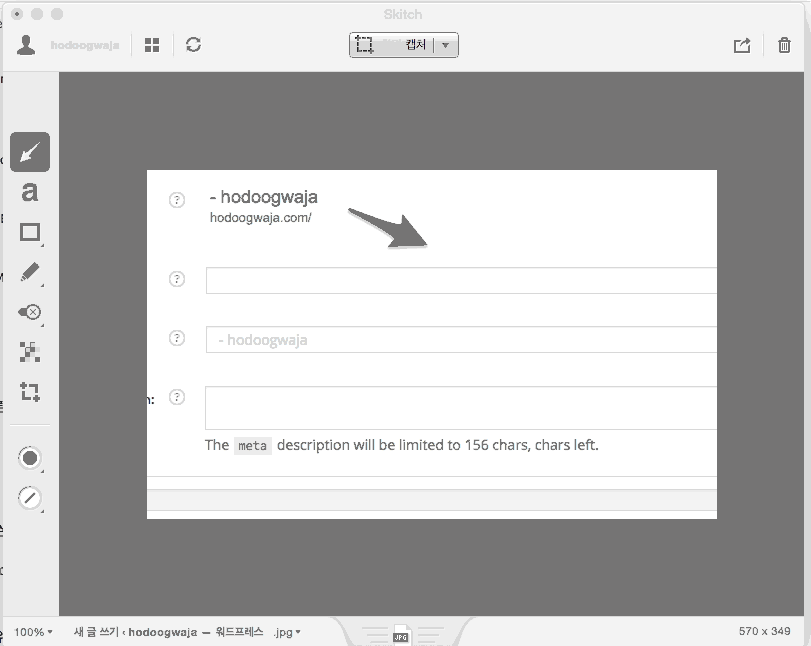Open the .jpg file format dropdown
The height and width of the screenshot is (646, 811).
(x=287, y=632)
